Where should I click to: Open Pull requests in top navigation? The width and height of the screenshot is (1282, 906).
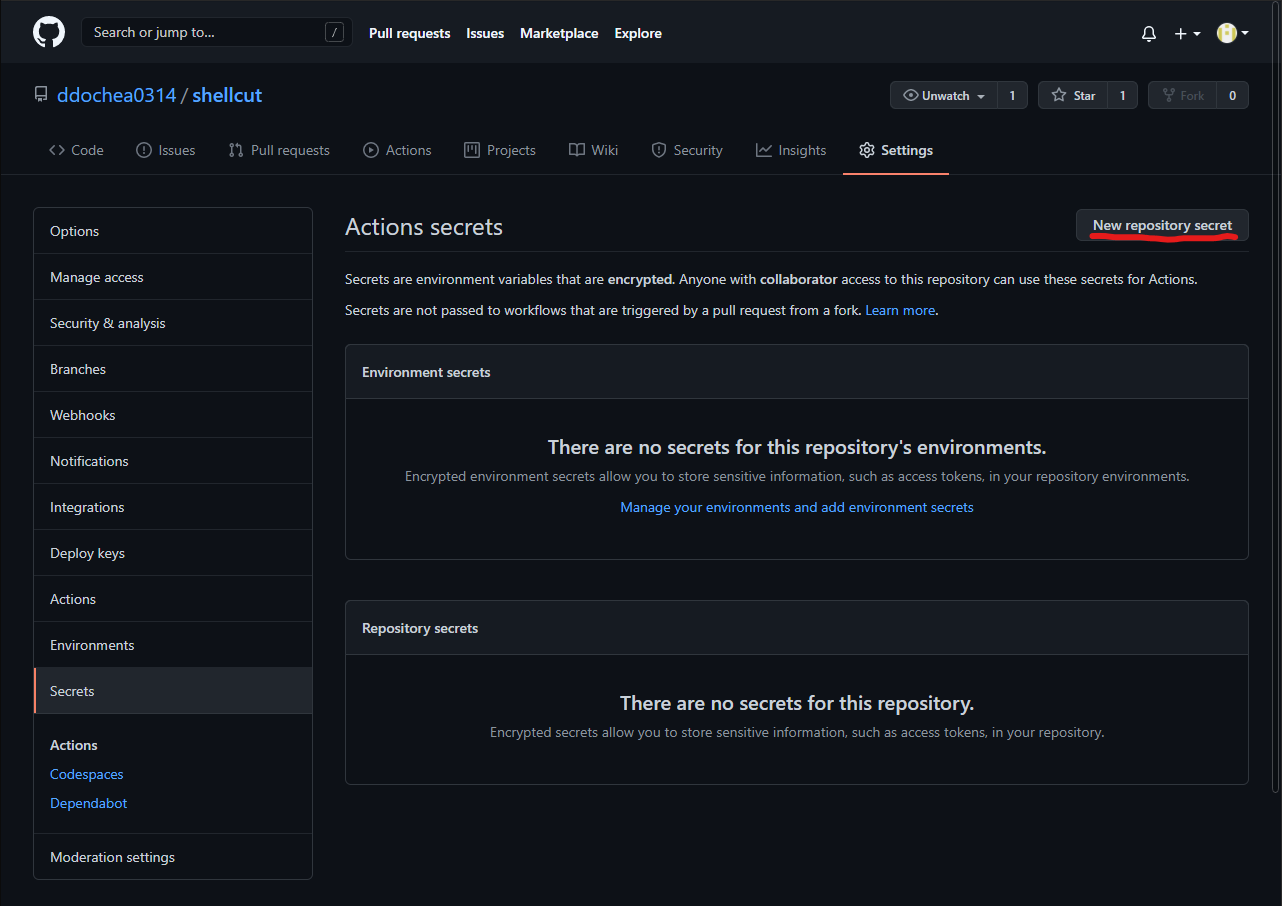(x=410, y=33)
